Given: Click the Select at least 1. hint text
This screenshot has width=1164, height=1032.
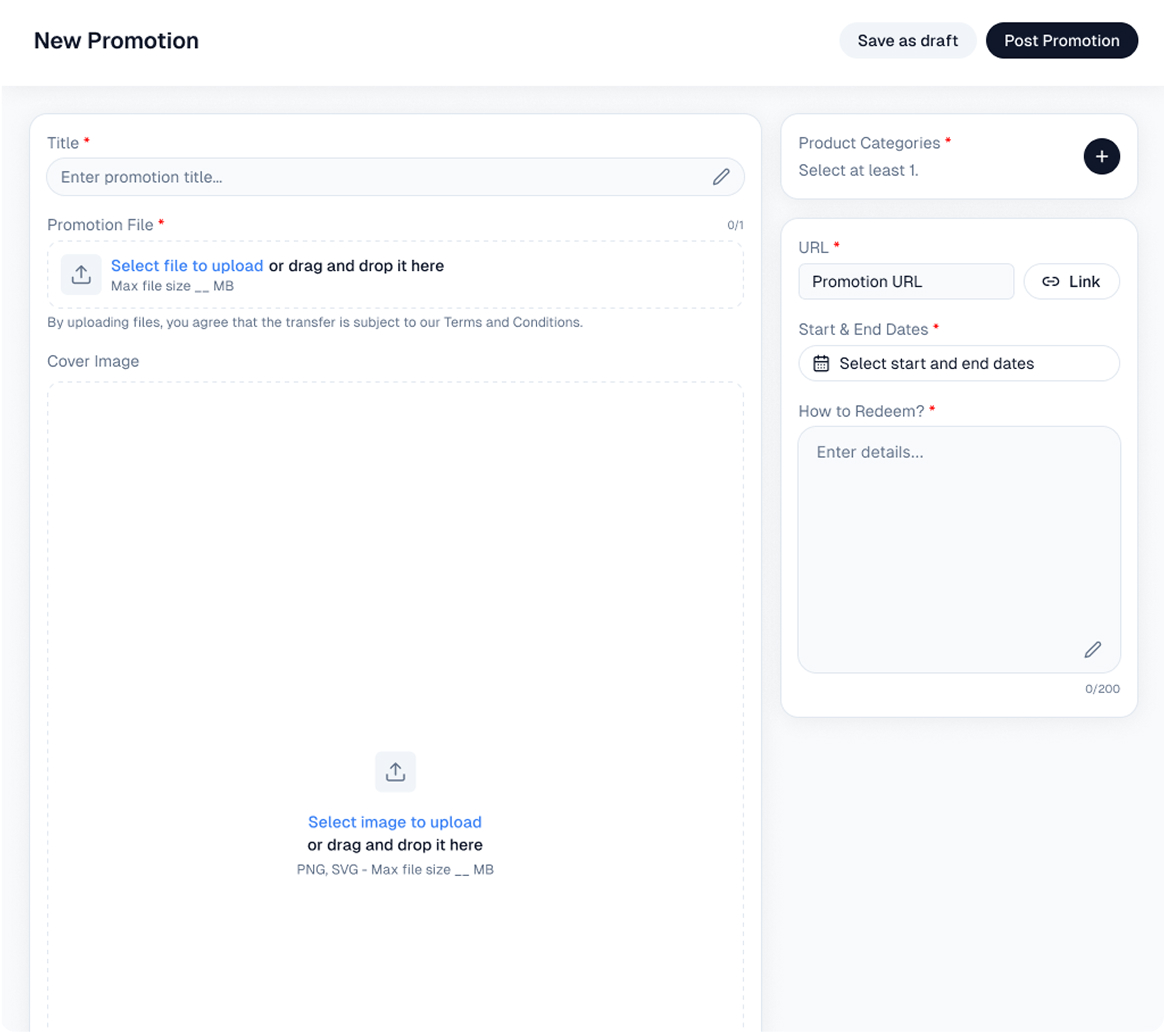Looking at the screenshot, I should 858,171.
